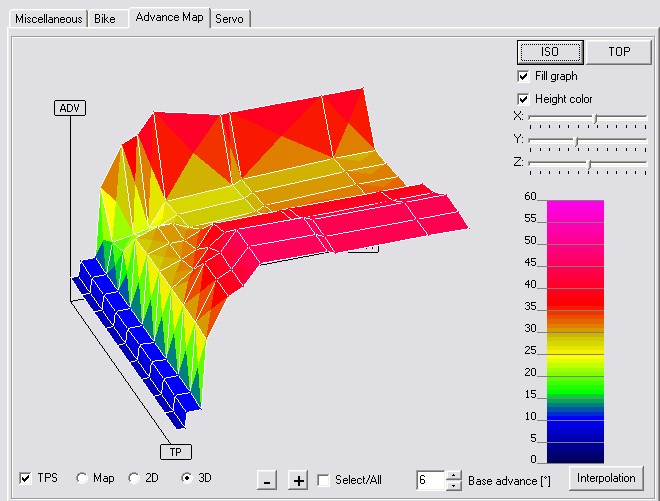Switch graph to ISO view

[x=549, y=51]
